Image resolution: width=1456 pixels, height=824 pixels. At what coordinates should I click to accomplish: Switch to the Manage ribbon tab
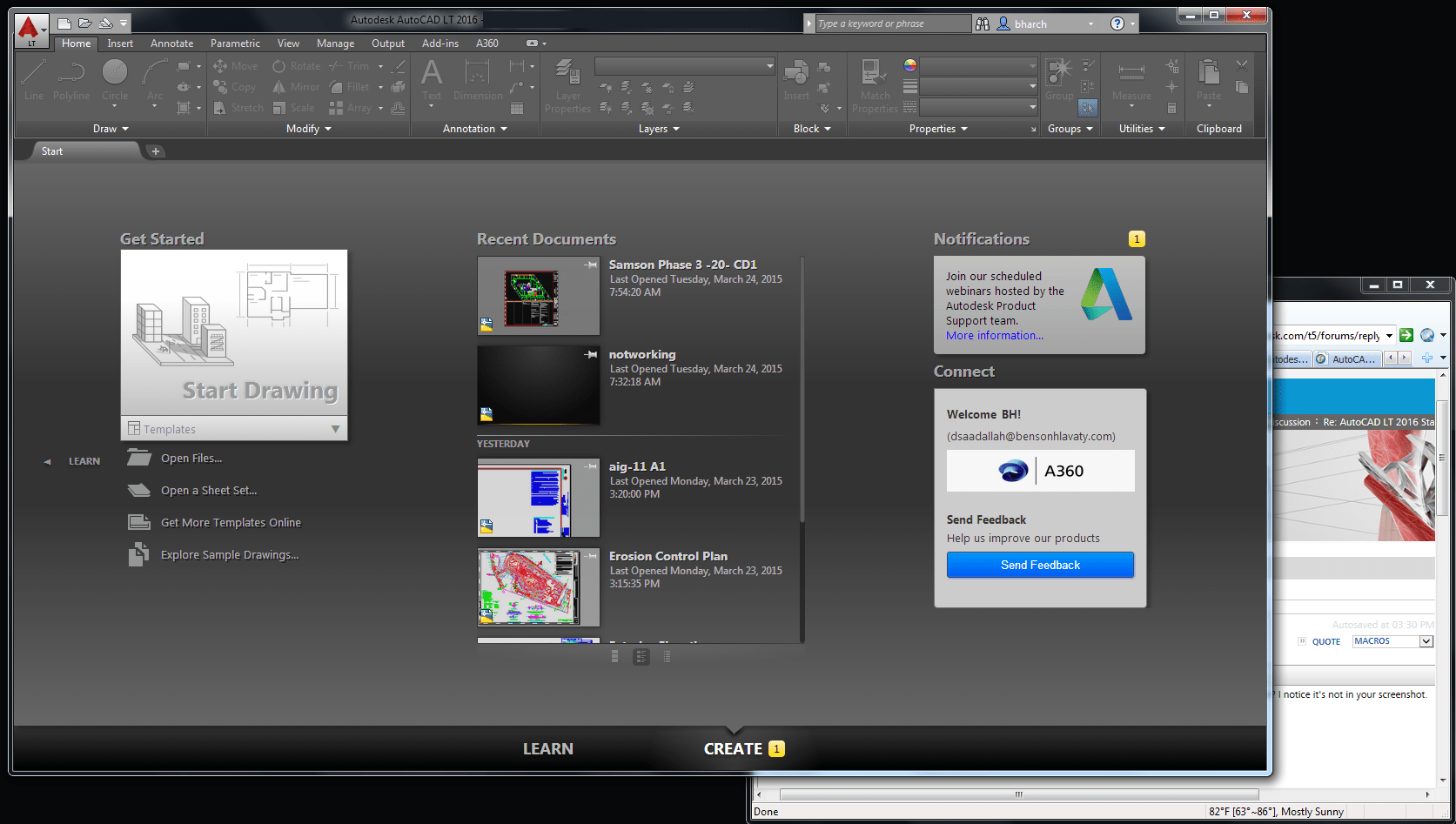pos(335,44)
